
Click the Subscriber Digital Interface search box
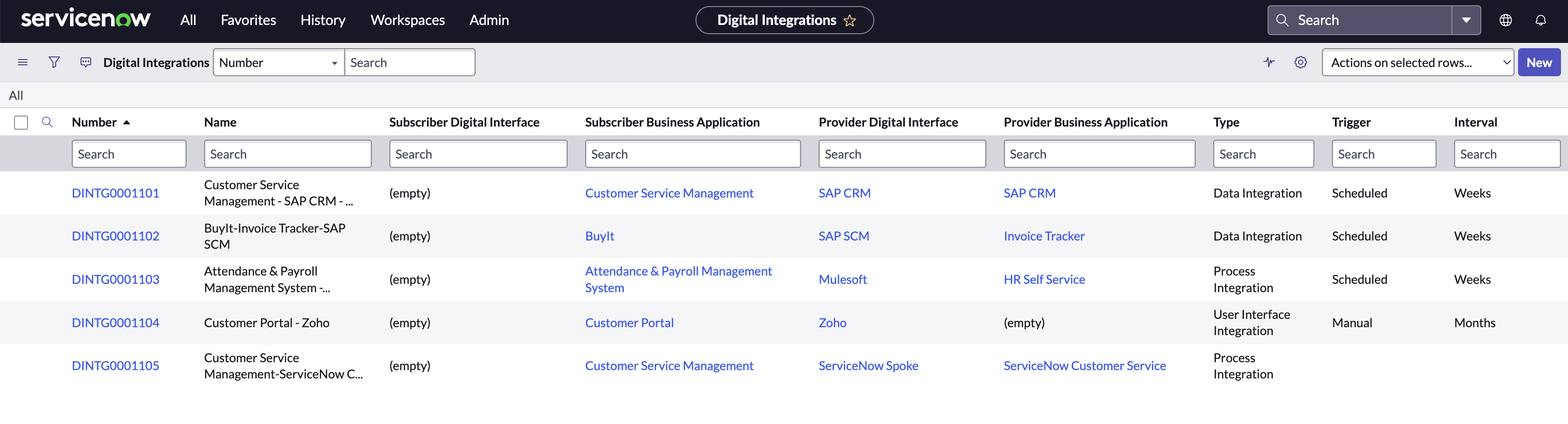point(478,154)
